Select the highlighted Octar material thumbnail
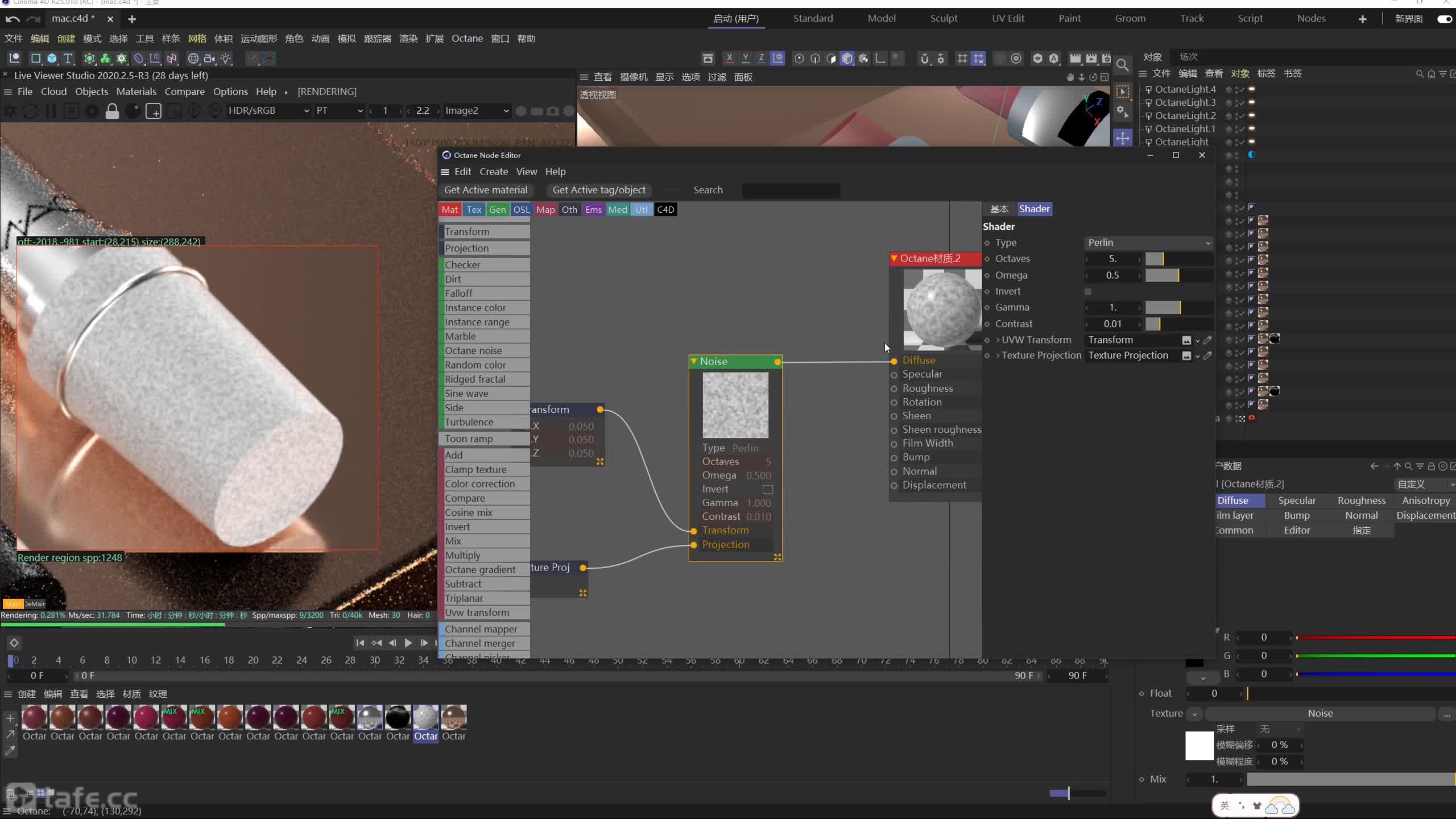Image resolution: width=1456 pixels, height=819 pixels. coord(425,718)
